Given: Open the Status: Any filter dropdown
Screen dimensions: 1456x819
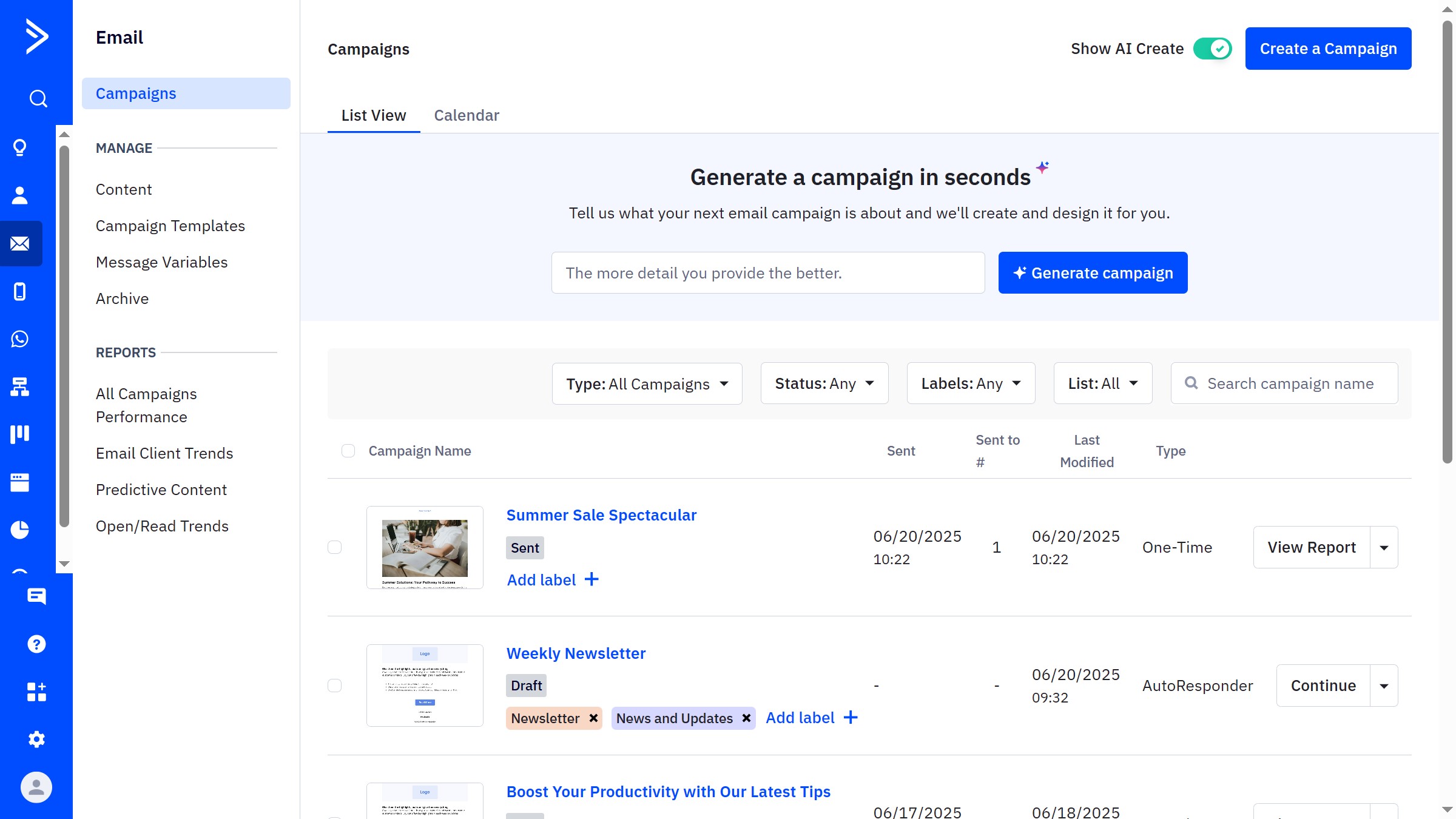Looking at the screenshot, I should click(824, 383).
